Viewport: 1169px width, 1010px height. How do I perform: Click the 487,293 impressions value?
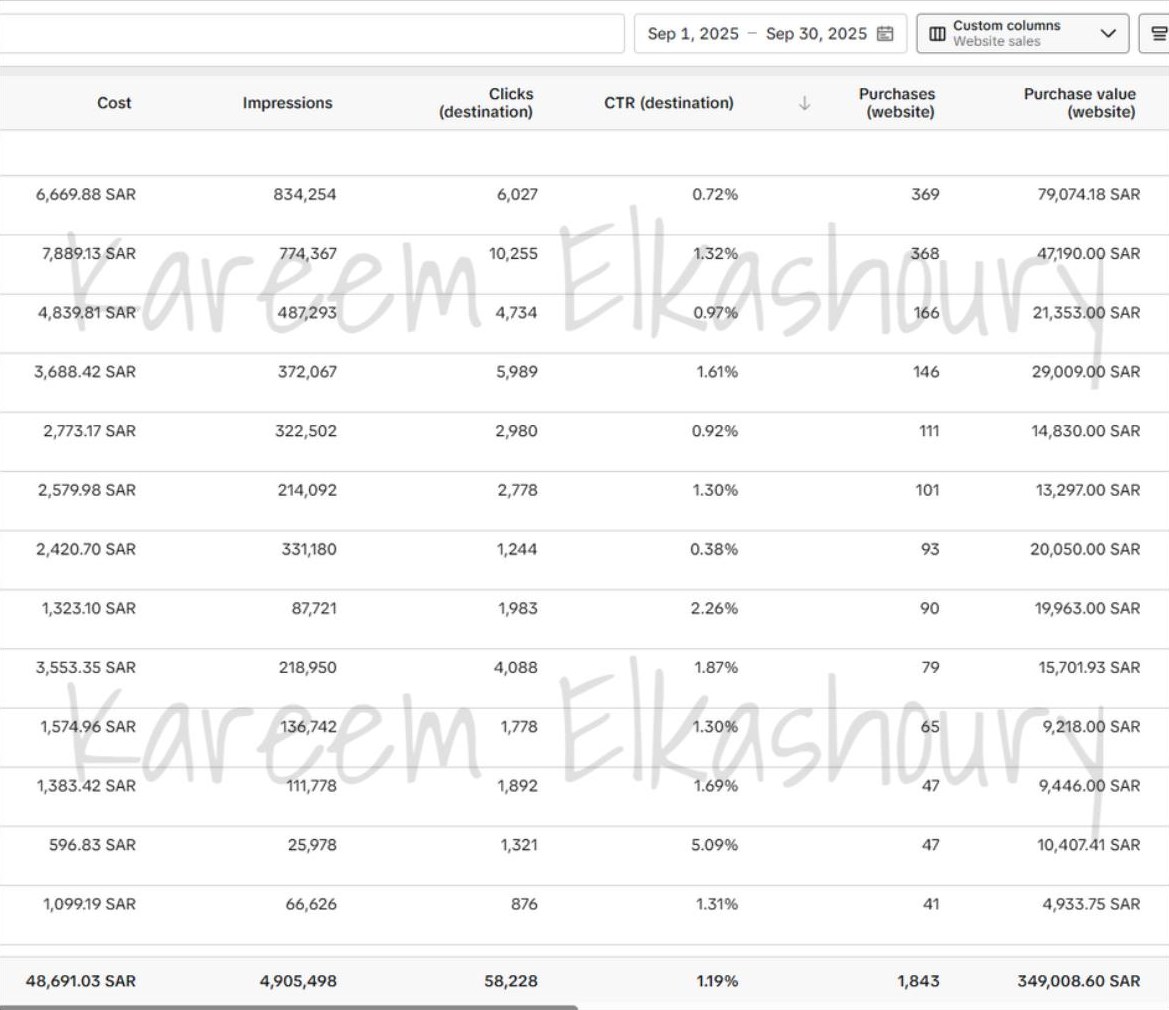(307, 313)
